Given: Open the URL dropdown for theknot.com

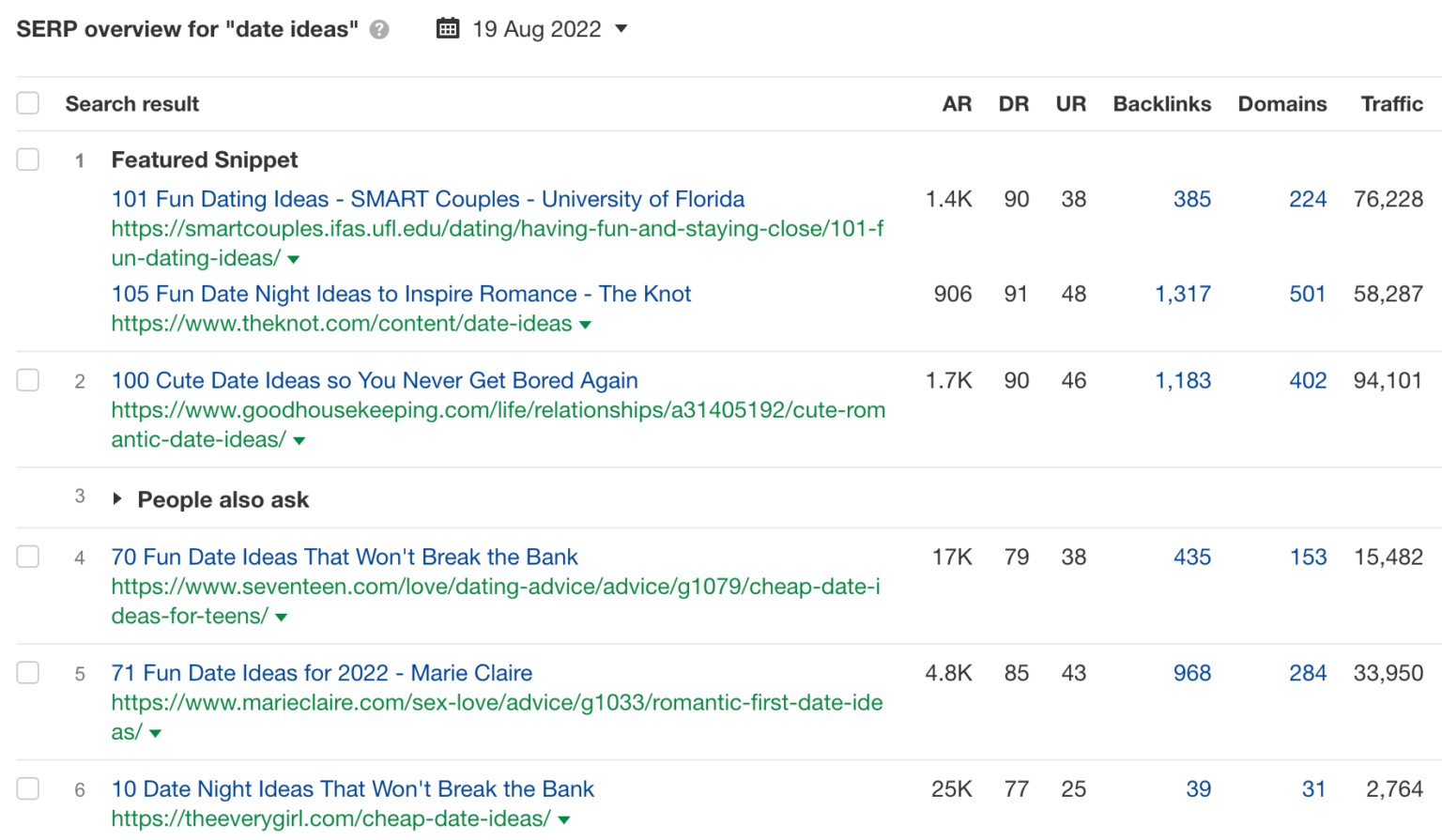Looking at the screenshot, I should (585, 324).
